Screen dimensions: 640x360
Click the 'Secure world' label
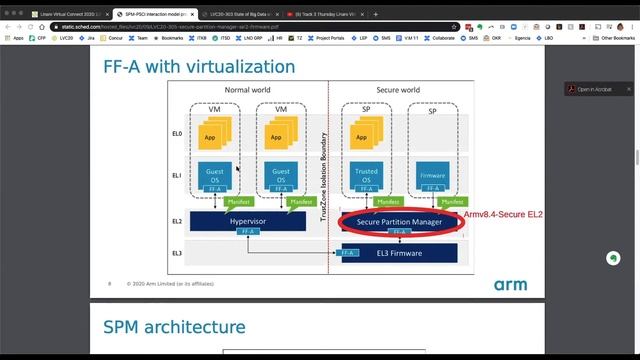(x=398, y=90)
